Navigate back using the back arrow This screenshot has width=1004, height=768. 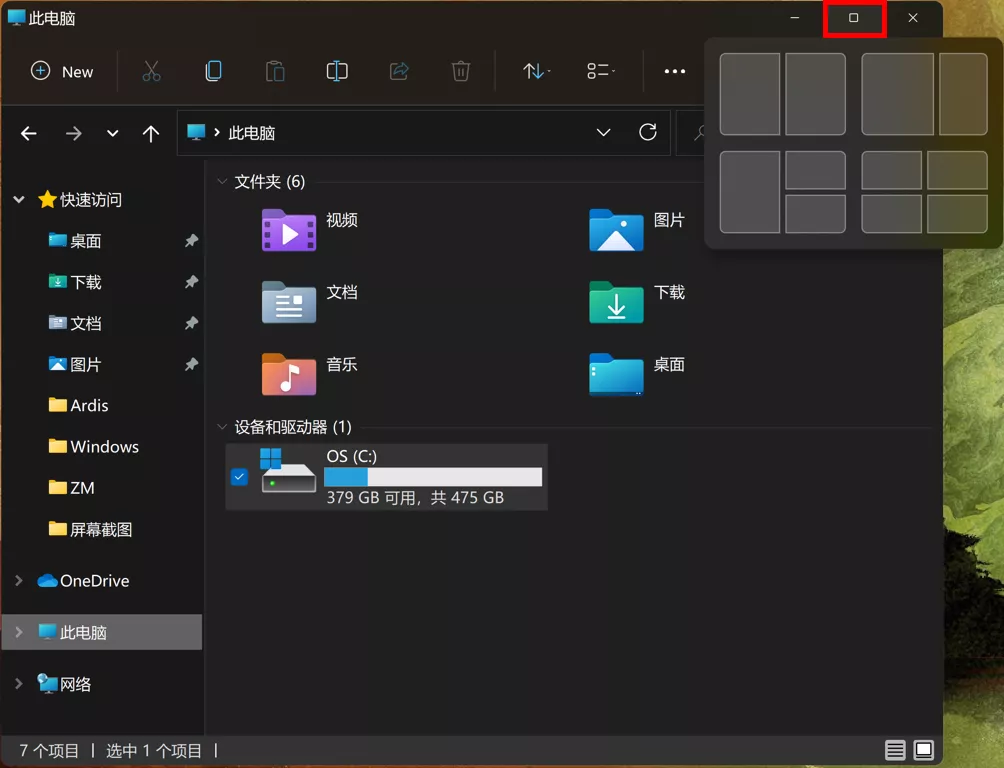tap(29, 132)
